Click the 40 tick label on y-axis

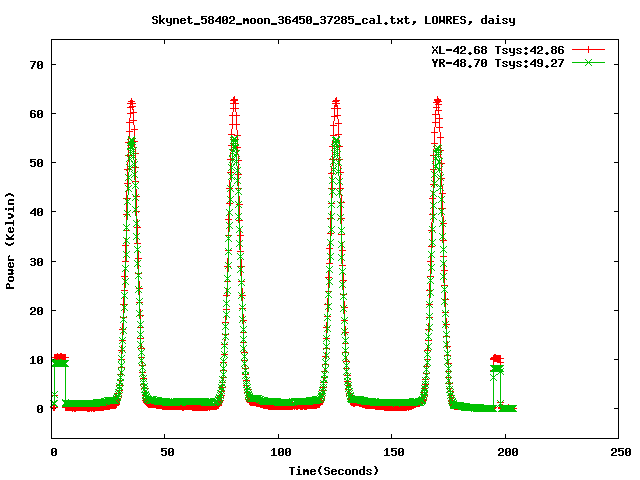tap(36, 212)
